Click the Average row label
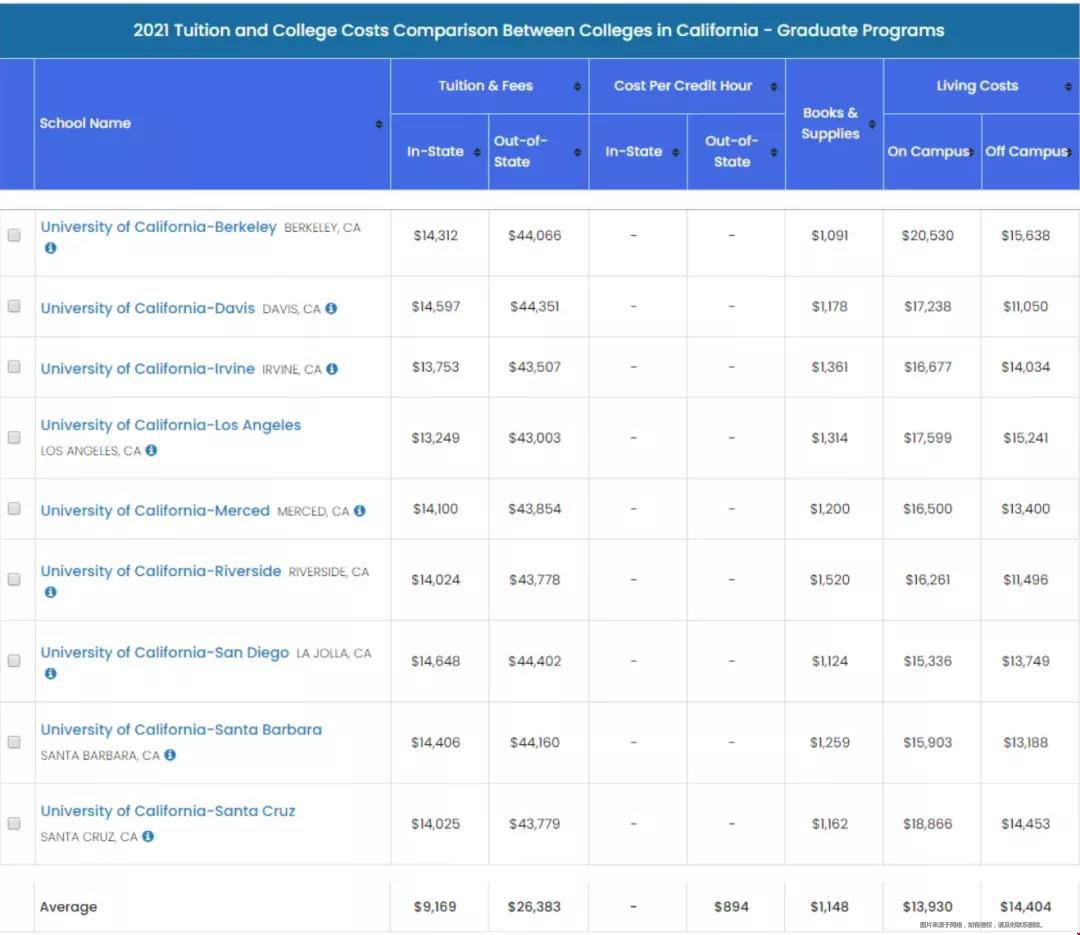The image size is (1080, 935). 68,907
